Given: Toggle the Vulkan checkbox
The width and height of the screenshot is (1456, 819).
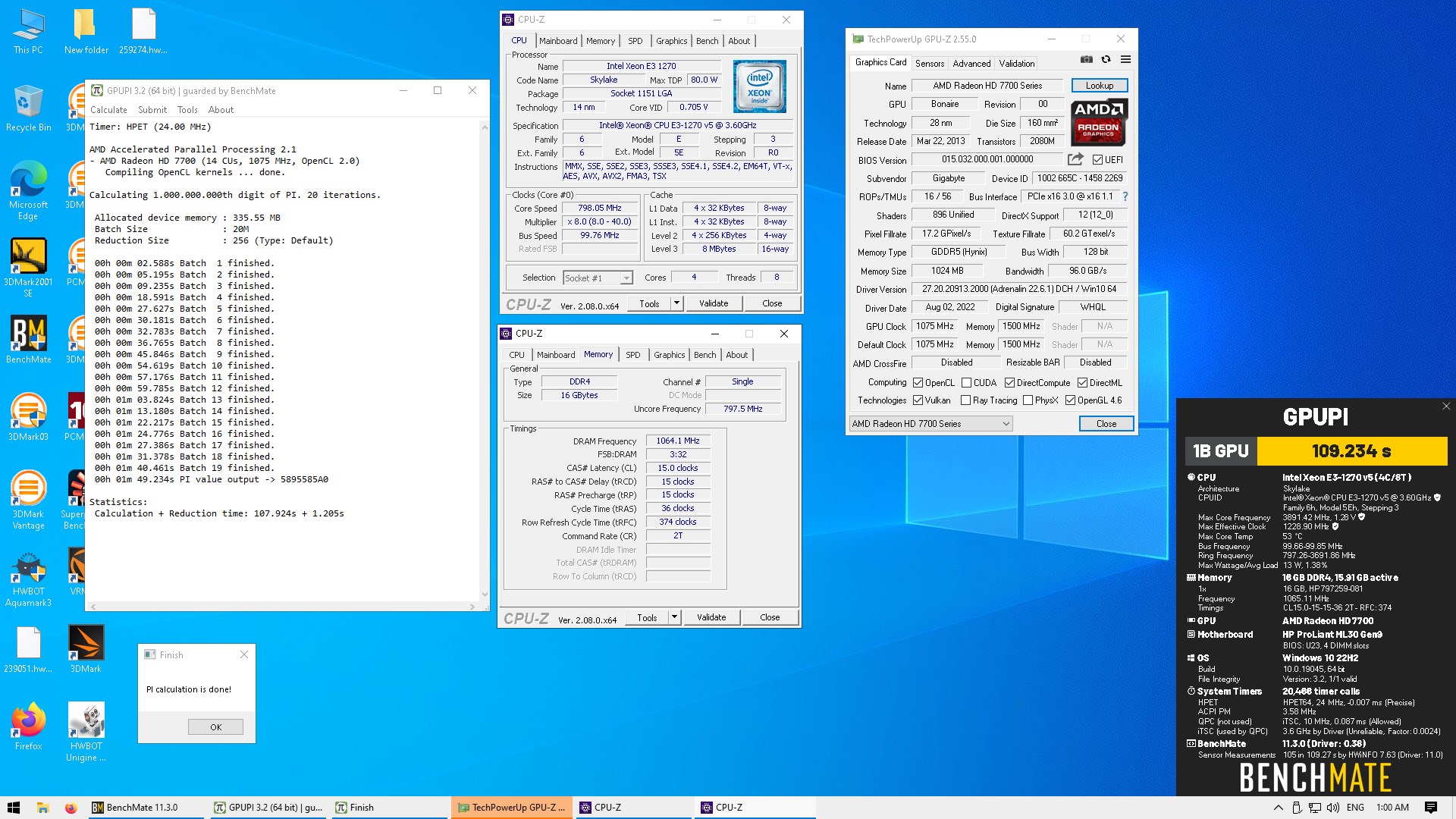Looking at the screenshot, I should tap(918, 400).
